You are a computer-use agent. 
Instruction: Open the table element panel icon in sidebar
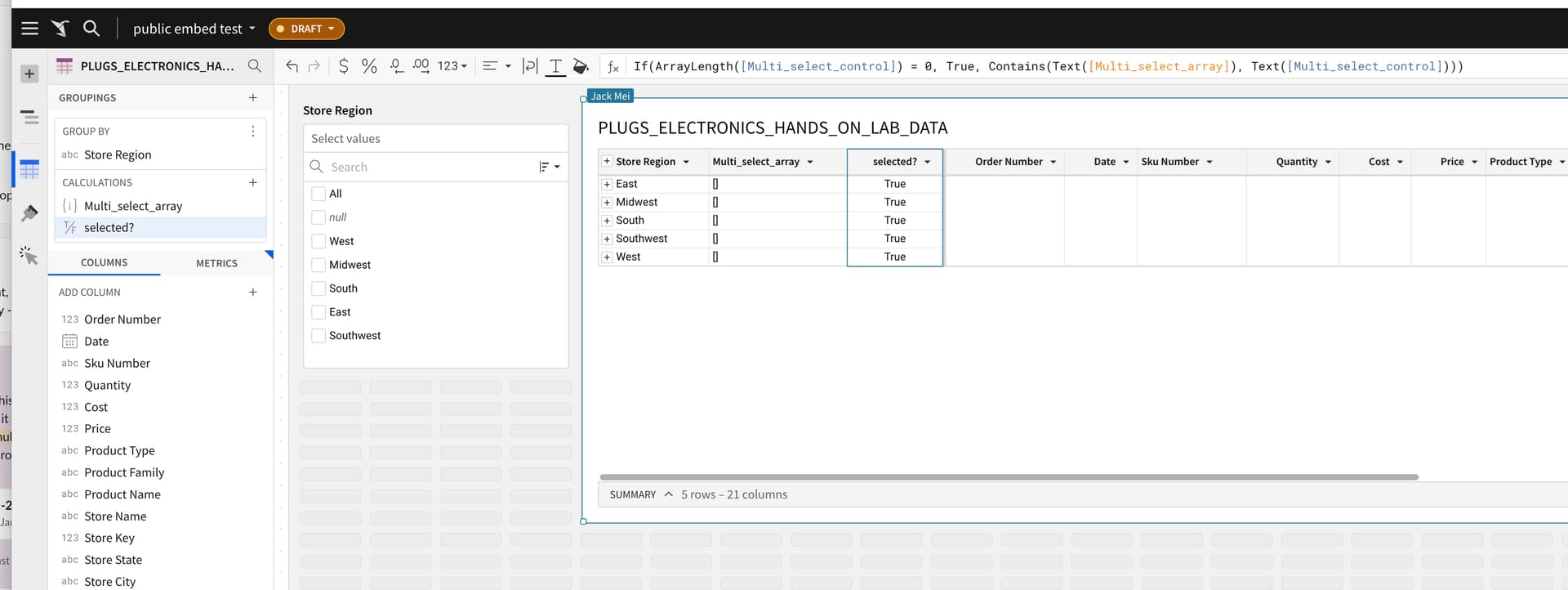(29, 170)
